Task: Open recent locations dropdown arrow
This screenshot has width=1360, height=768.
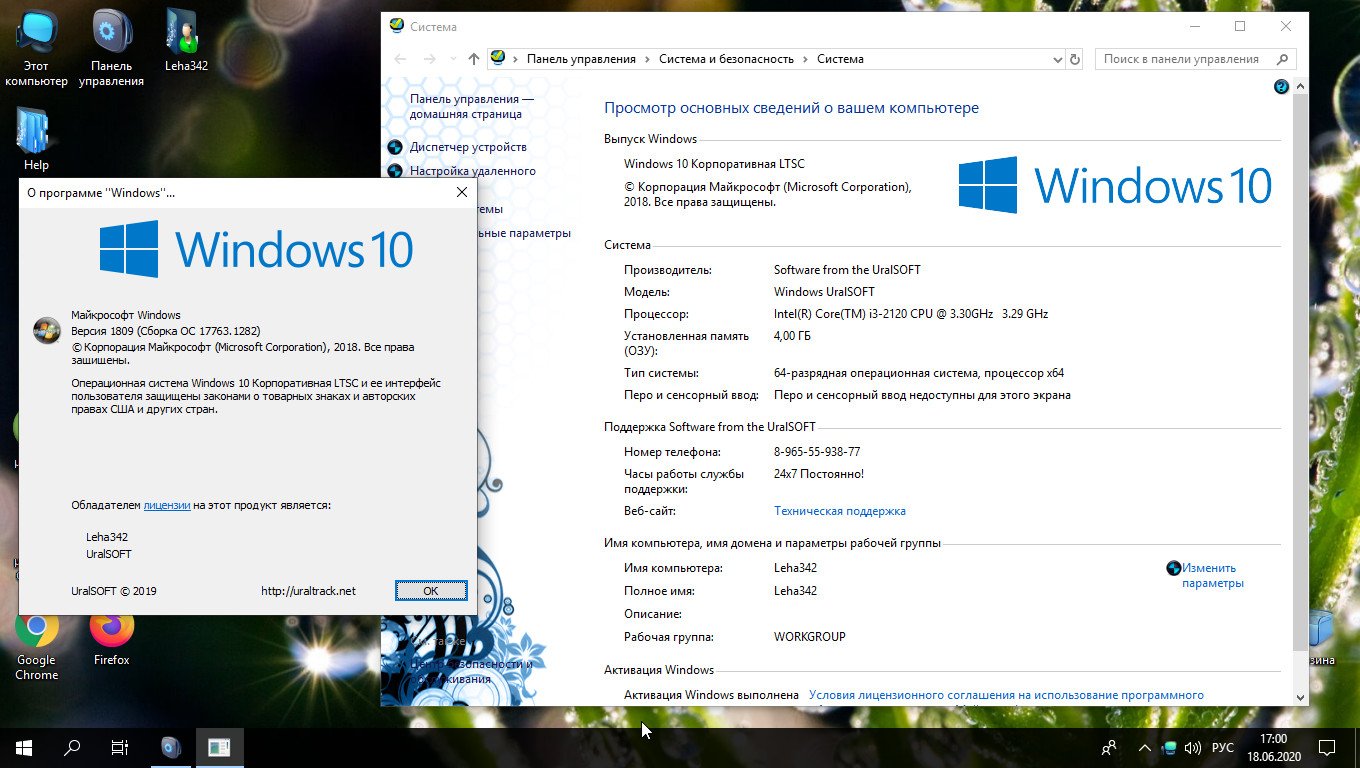Action: tap(454, 59)
